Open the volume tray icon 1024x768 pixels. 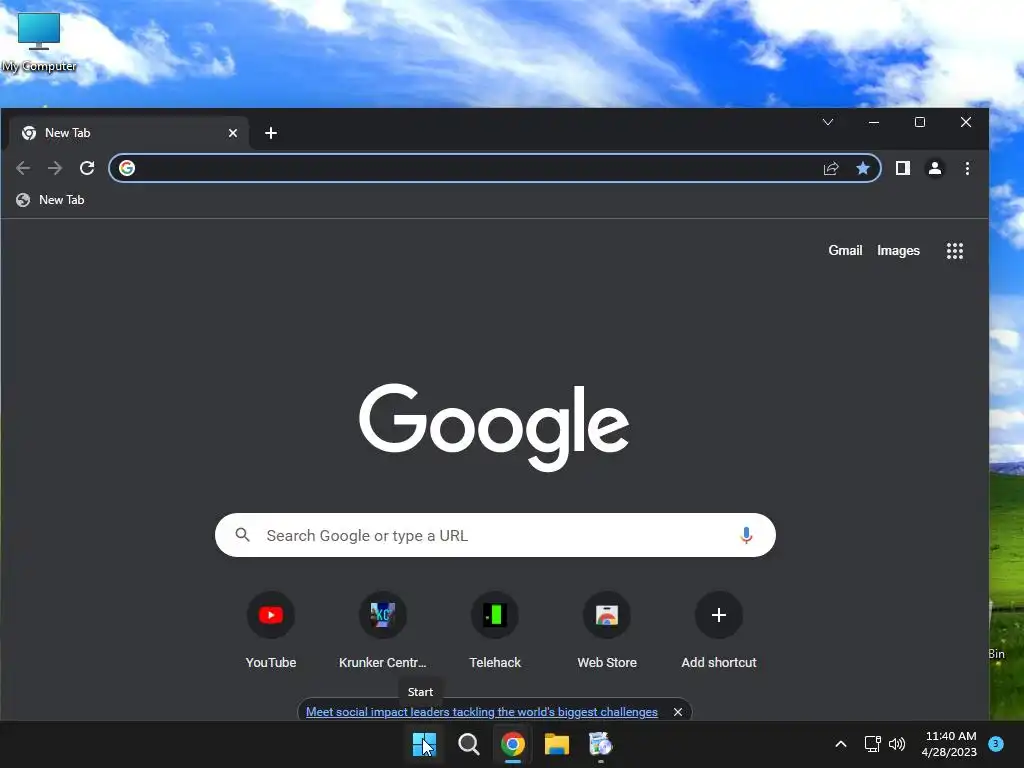coord(897,744)
